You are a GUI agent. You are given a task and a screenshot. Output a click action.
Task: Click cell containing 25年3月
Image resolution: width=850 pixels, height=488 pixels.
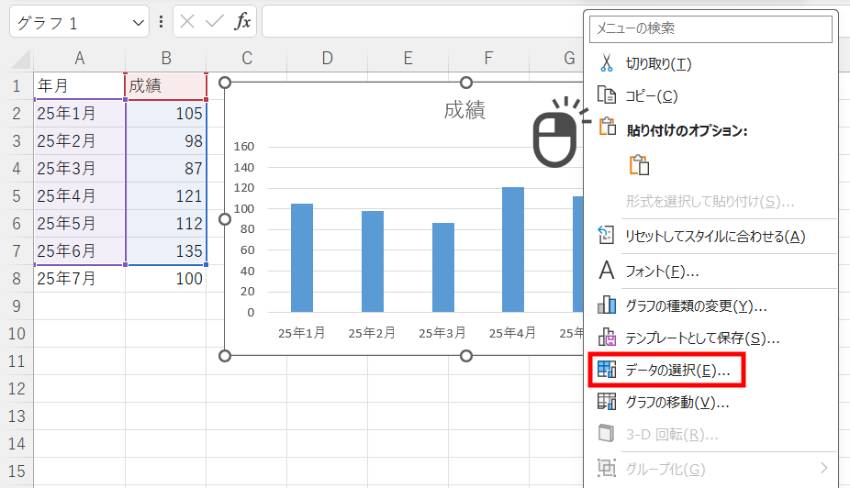[79, 168]
